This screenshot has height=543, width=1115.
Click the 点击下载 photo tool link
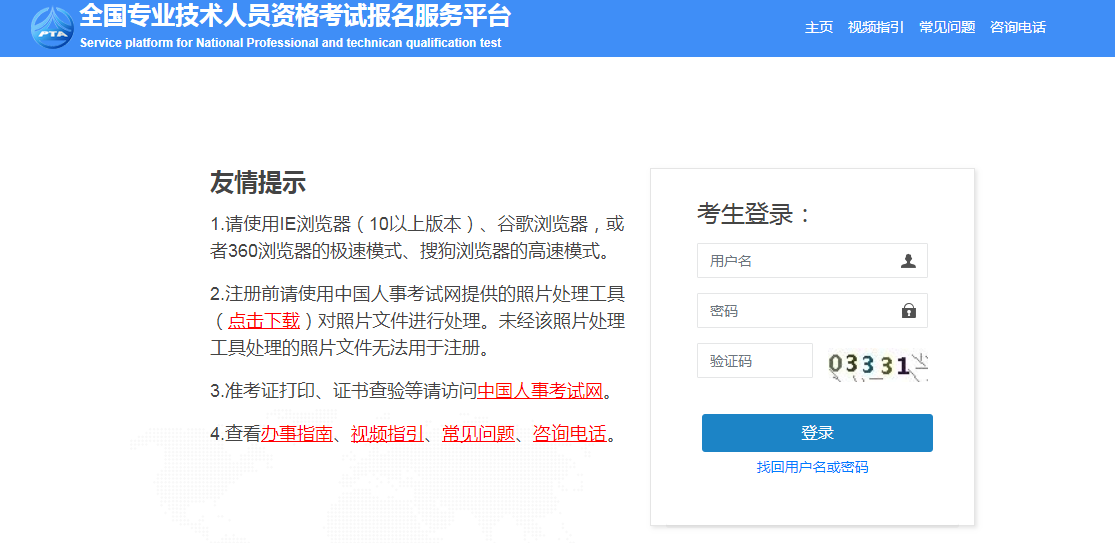tap(264, 321)
